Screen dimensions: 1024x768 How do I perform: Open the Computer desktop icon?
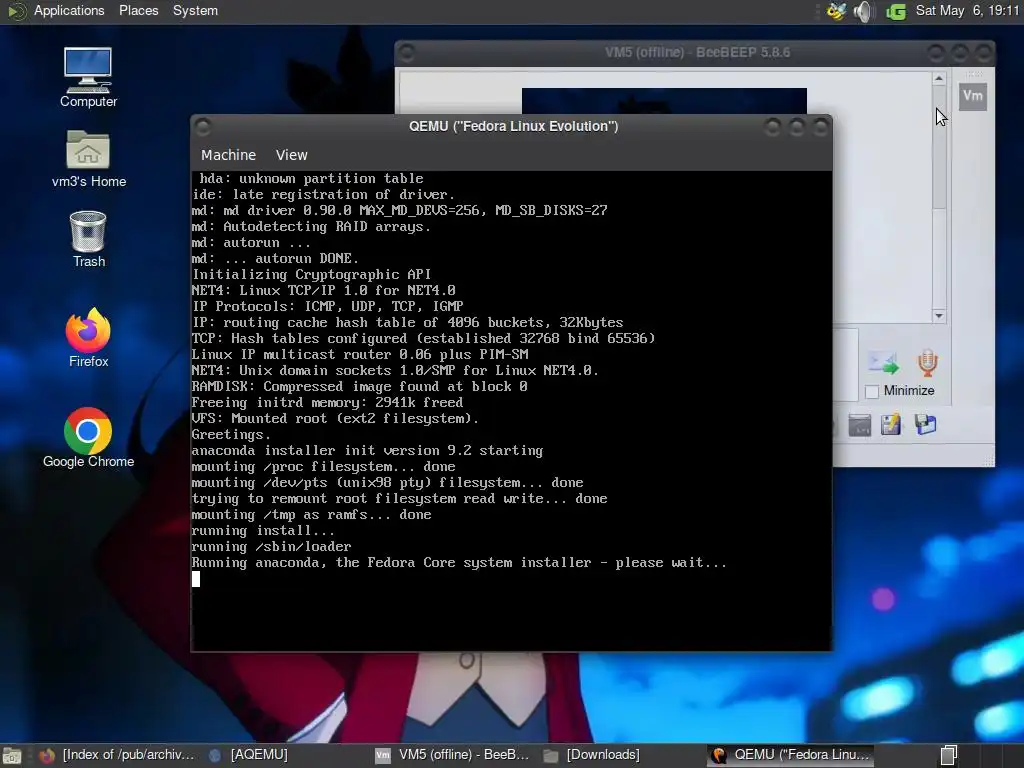pyautogui.click(x=88, y=77)
